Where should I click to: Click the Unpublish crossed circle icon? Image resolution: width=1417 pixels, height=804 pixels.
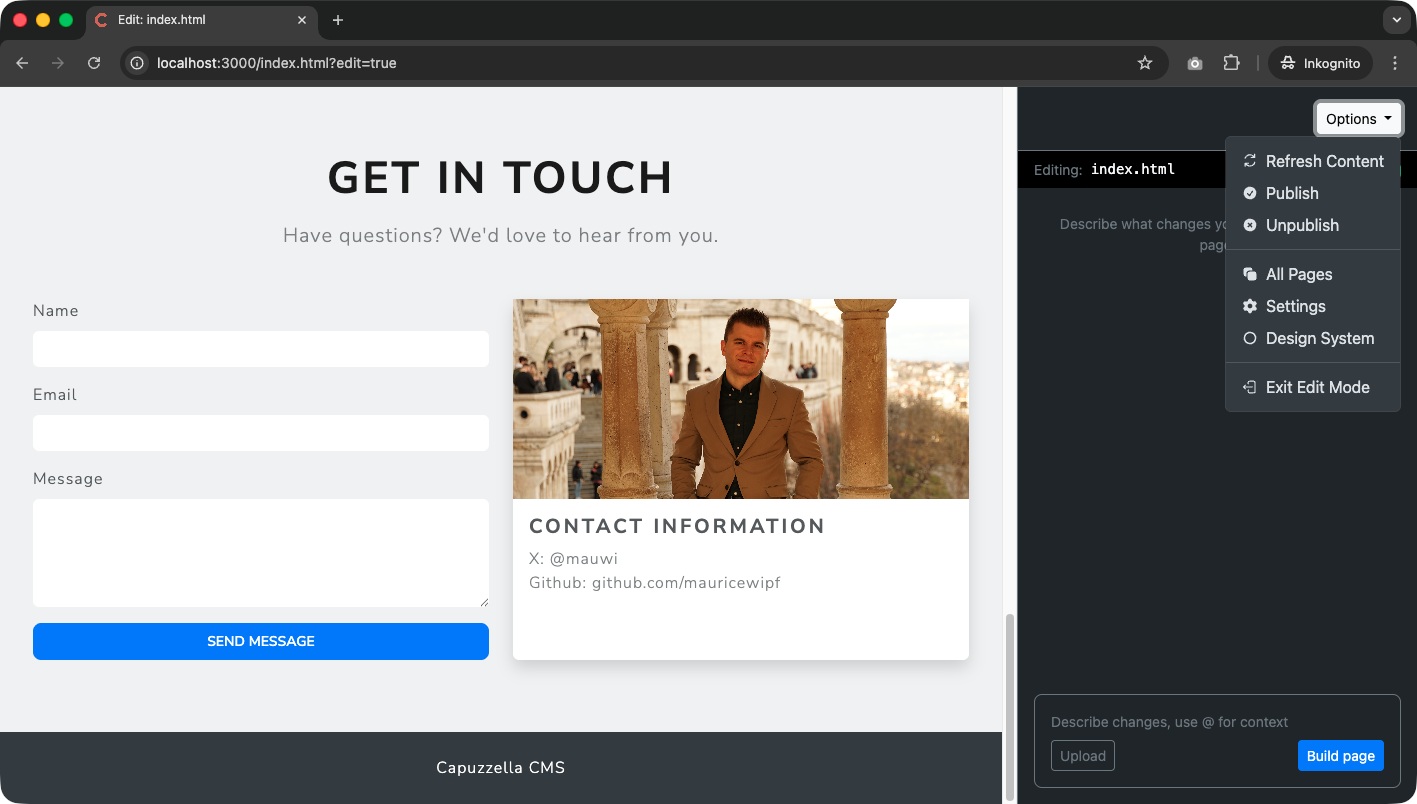pos(1249,225)
